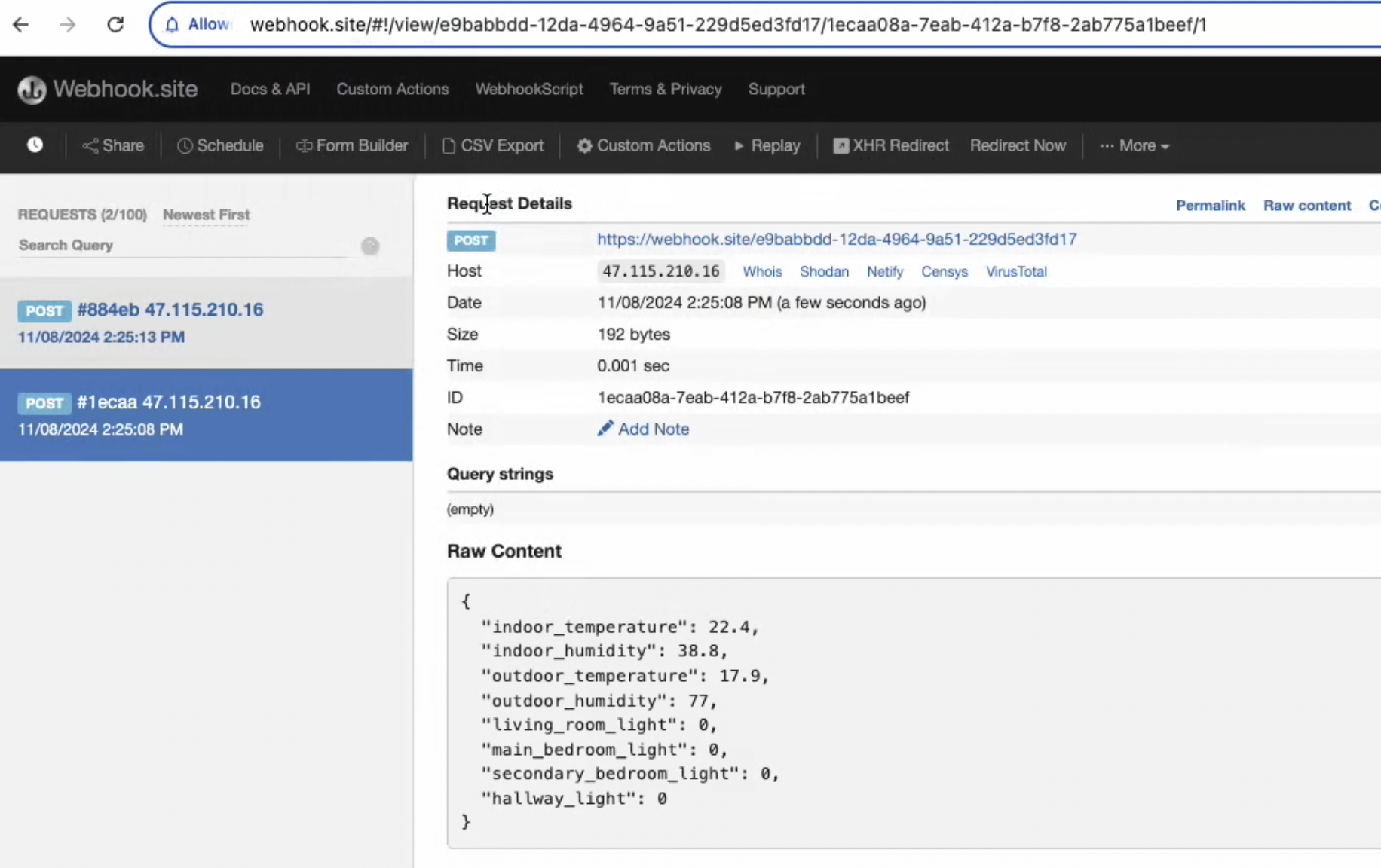Viewport: 1381px width, 868px height.
Task: Click the Whois lookup link
Action: [x=762, y=271]
